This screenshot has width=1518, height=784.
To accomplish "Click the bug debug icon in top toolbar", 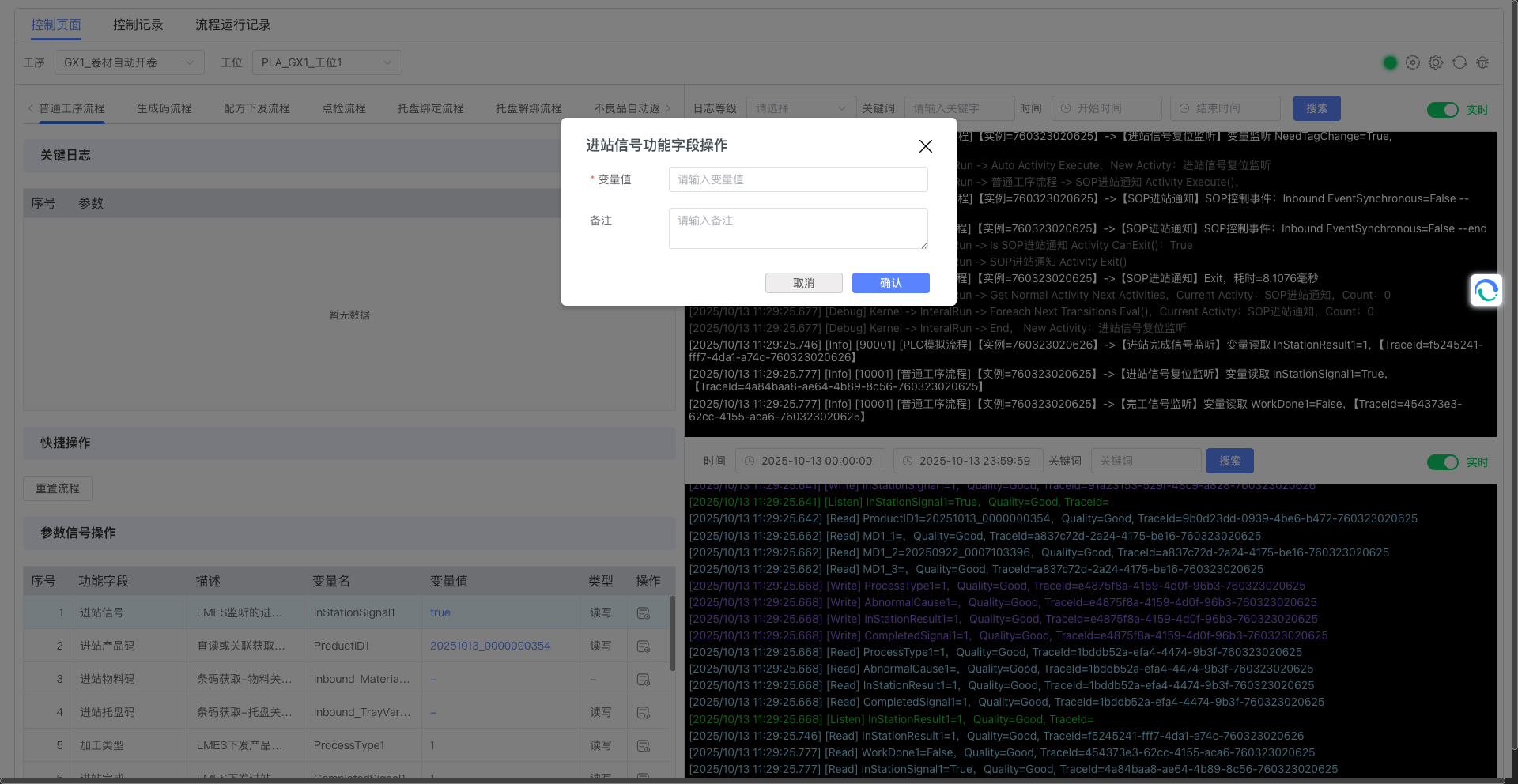I will pyautogui.click(x=1482, y=62).
